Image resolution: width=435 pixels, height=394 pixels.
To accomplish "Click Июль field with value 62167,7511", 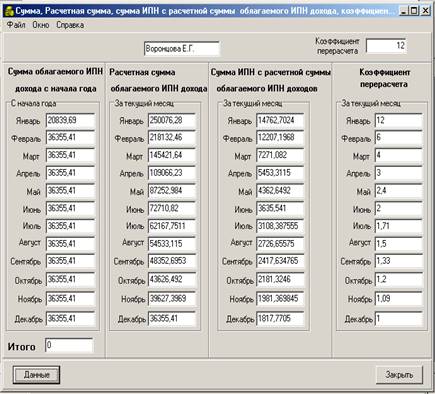I will pyautogui.click(x=172, y=226).
